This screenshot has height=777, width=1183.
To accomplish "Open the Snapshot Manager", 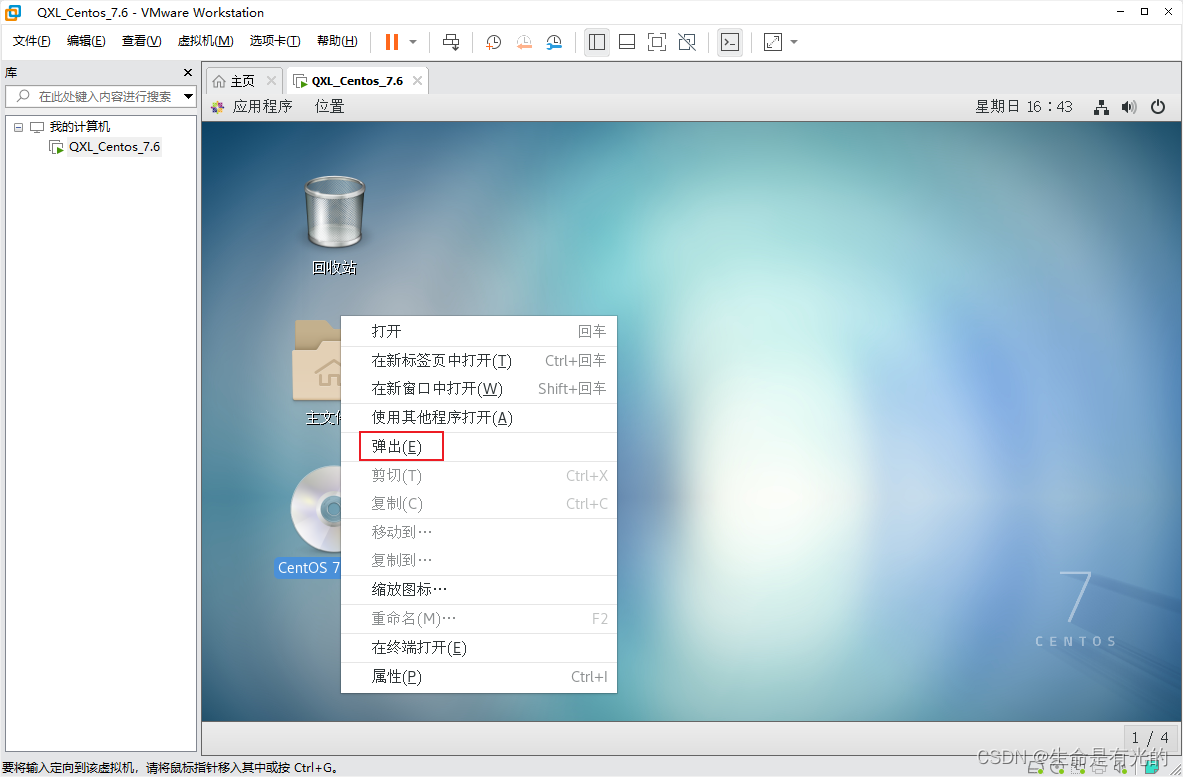I will 556,41.
